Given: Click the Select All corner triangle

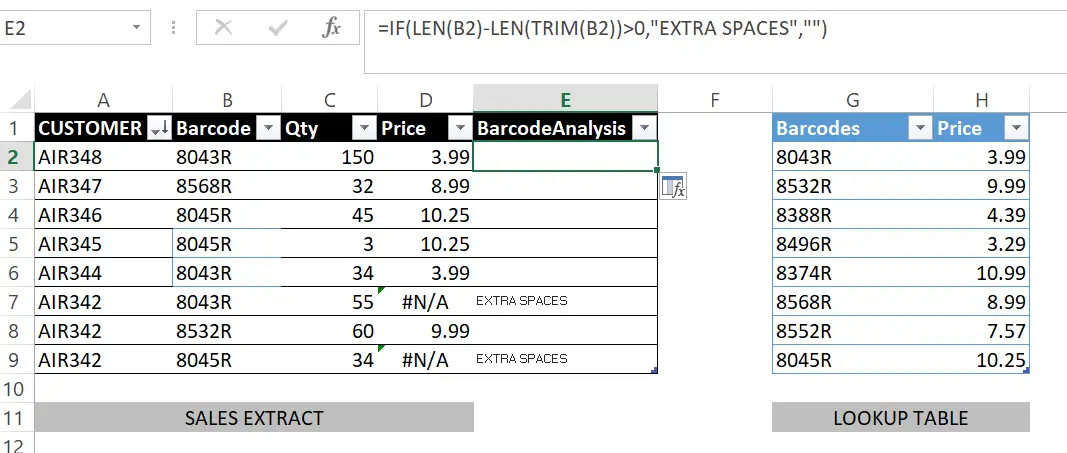Looking at the screenshot, I should tap(22, 99).
